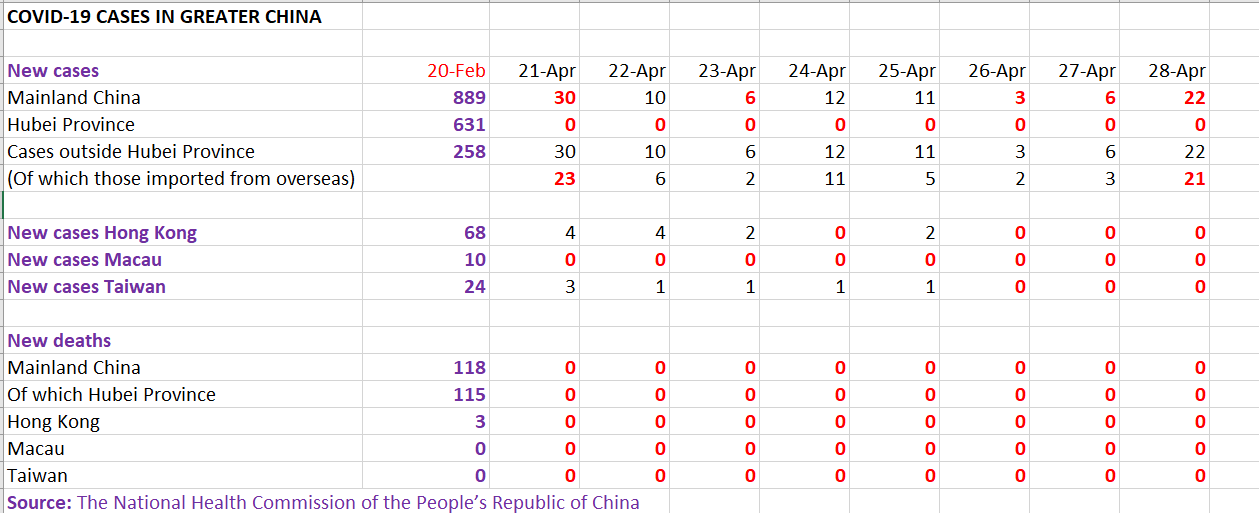Viewport: 1259px width, 513px height.
Task: Click the Hubei Province 20-Feb value 631
Action: tap(468, 125)
